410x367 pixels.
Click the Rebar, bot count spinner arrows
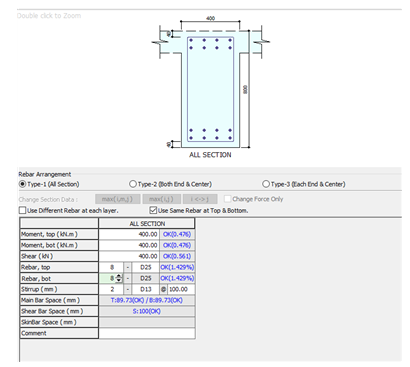pyautogui.click(x=119, y=278)
